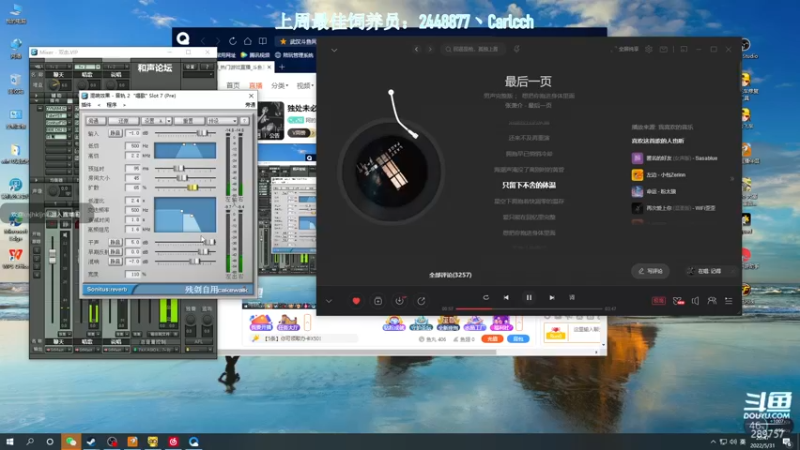The image size is (800, 450).
Task: Open WeChat from the taskbar
Action: pos(71,442)
